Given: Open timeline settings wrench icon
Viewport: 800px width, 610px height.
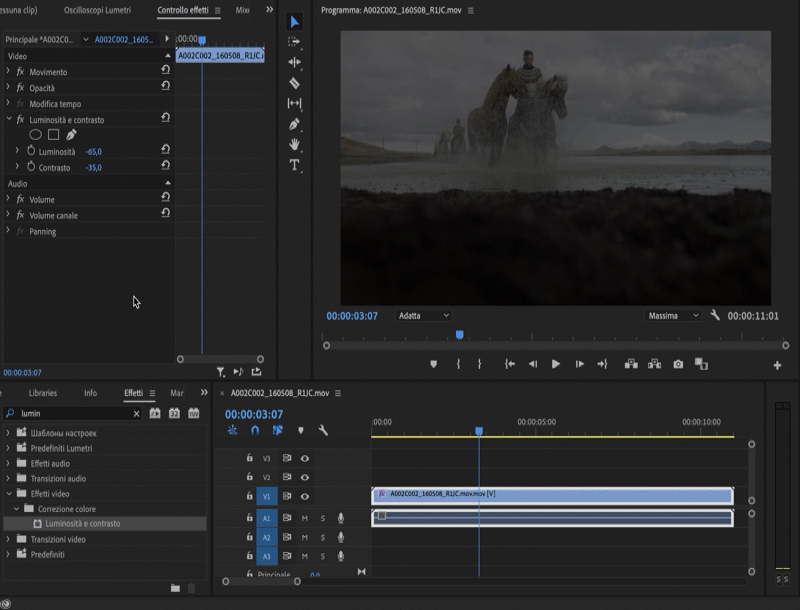Looking at the screenshot, I should (x=323, y=430).
